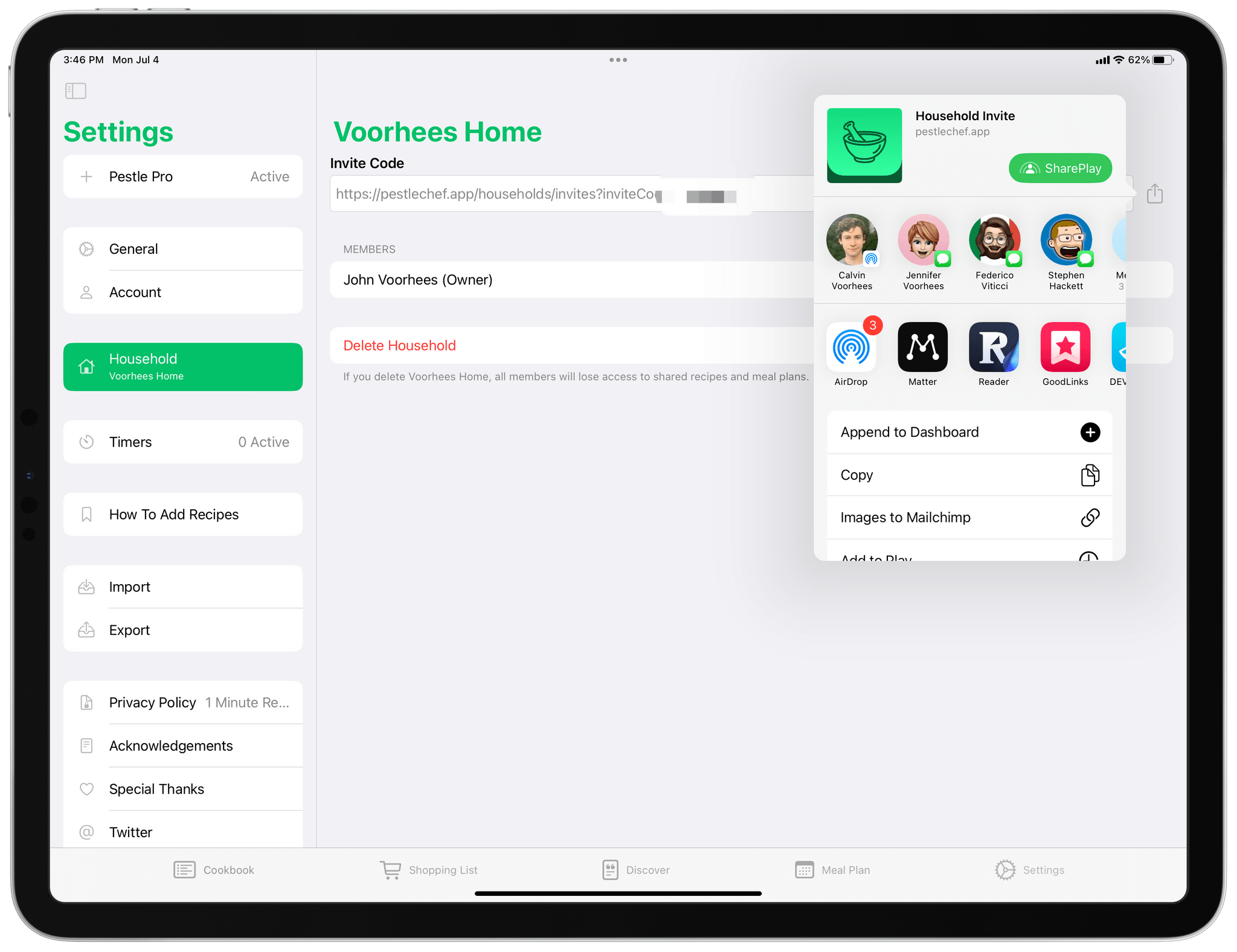Select Images to Mailchimp option

(964, 518)
